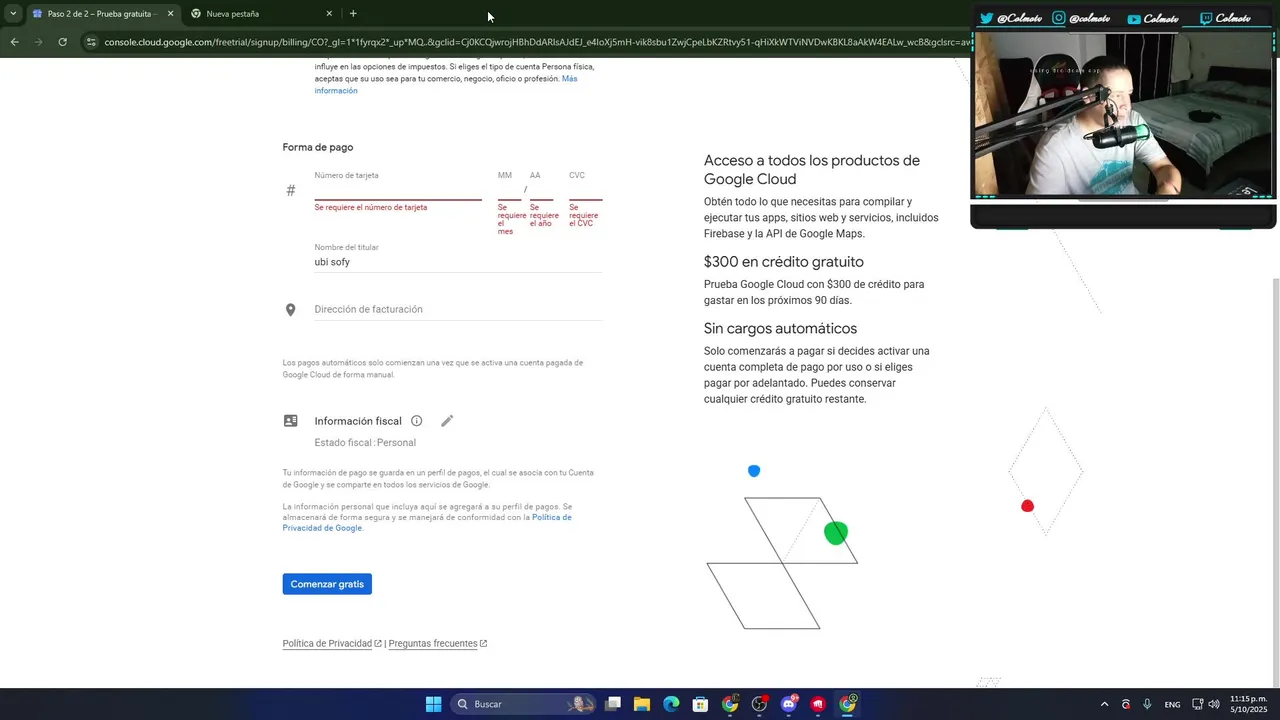Click the Información fiscal card icon
Viewport: 1280px width, 720px height.
click(291, 421)
